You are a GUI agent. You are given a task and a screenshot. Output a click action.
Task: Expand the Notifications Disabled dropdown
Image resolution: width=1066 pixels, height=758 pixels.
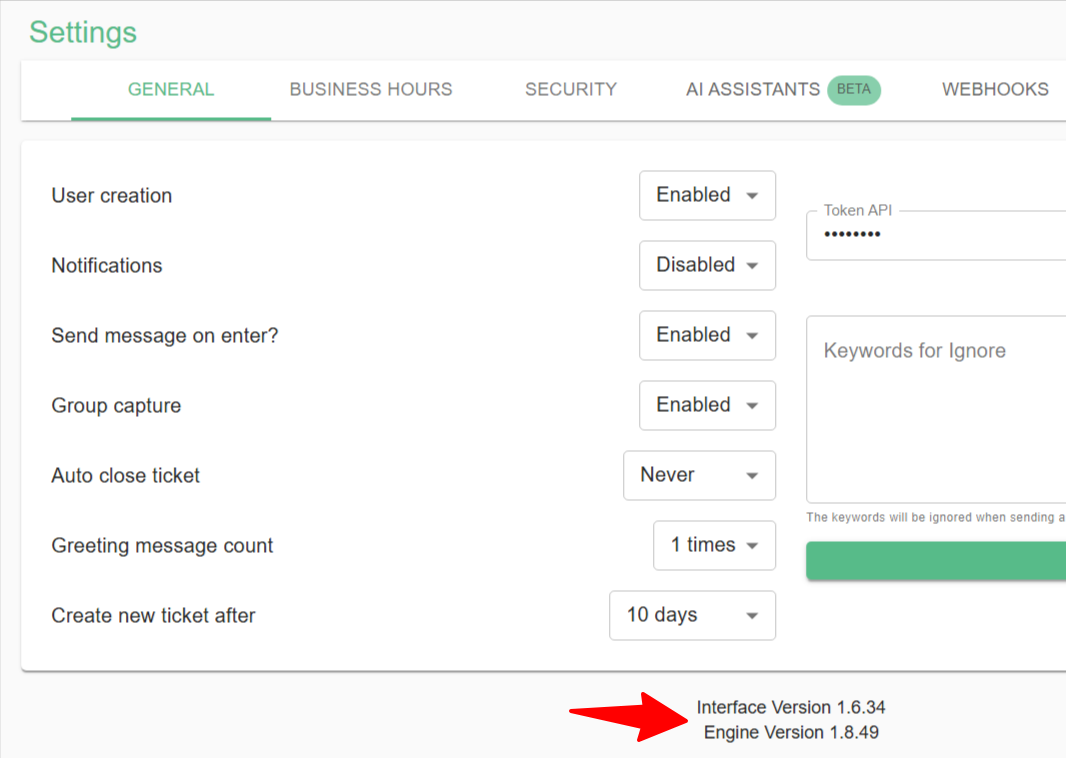pos(707,265)
